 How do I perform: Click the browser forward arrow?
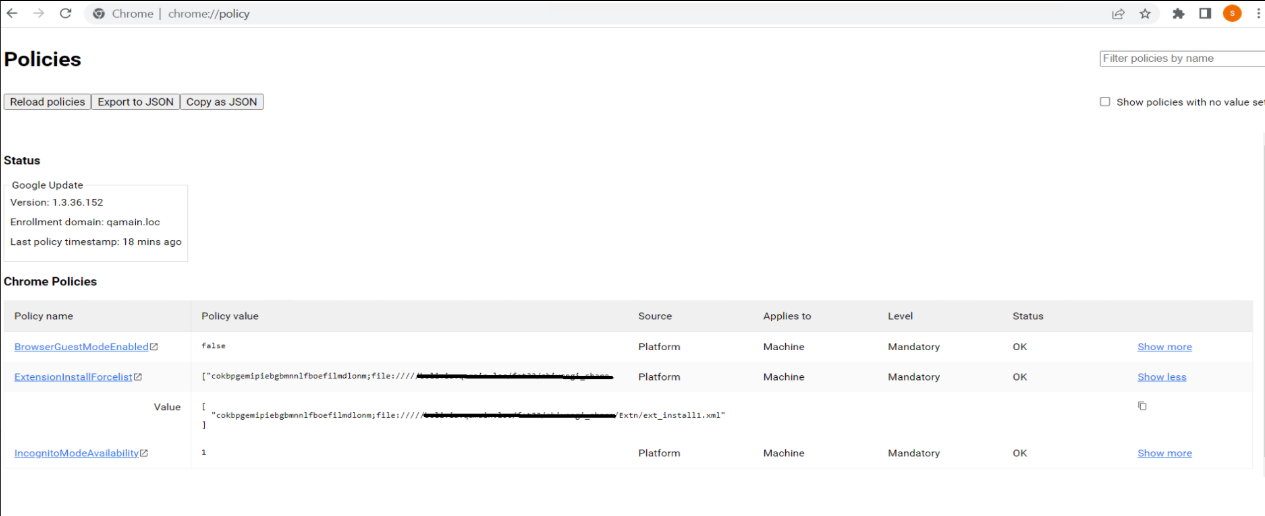[38, 14]
